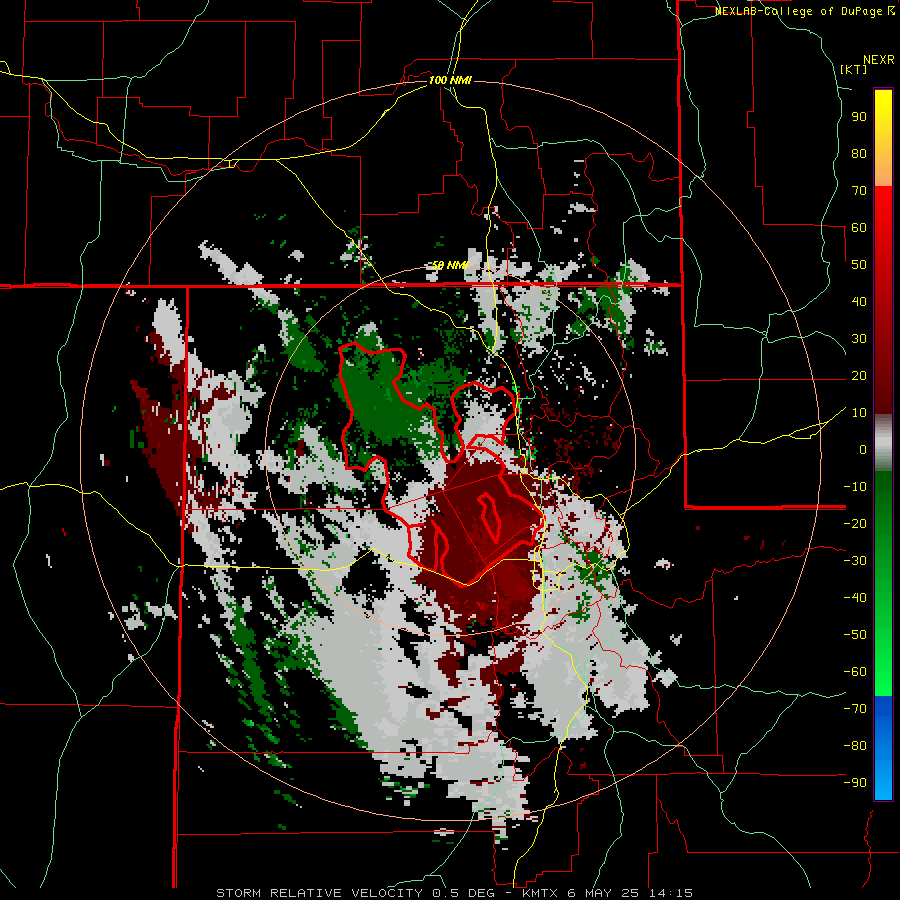The width and height of the screenshot is (900, 900).
Task: Select the 10 value on velocity scale
Action: (x=859, y=413)
